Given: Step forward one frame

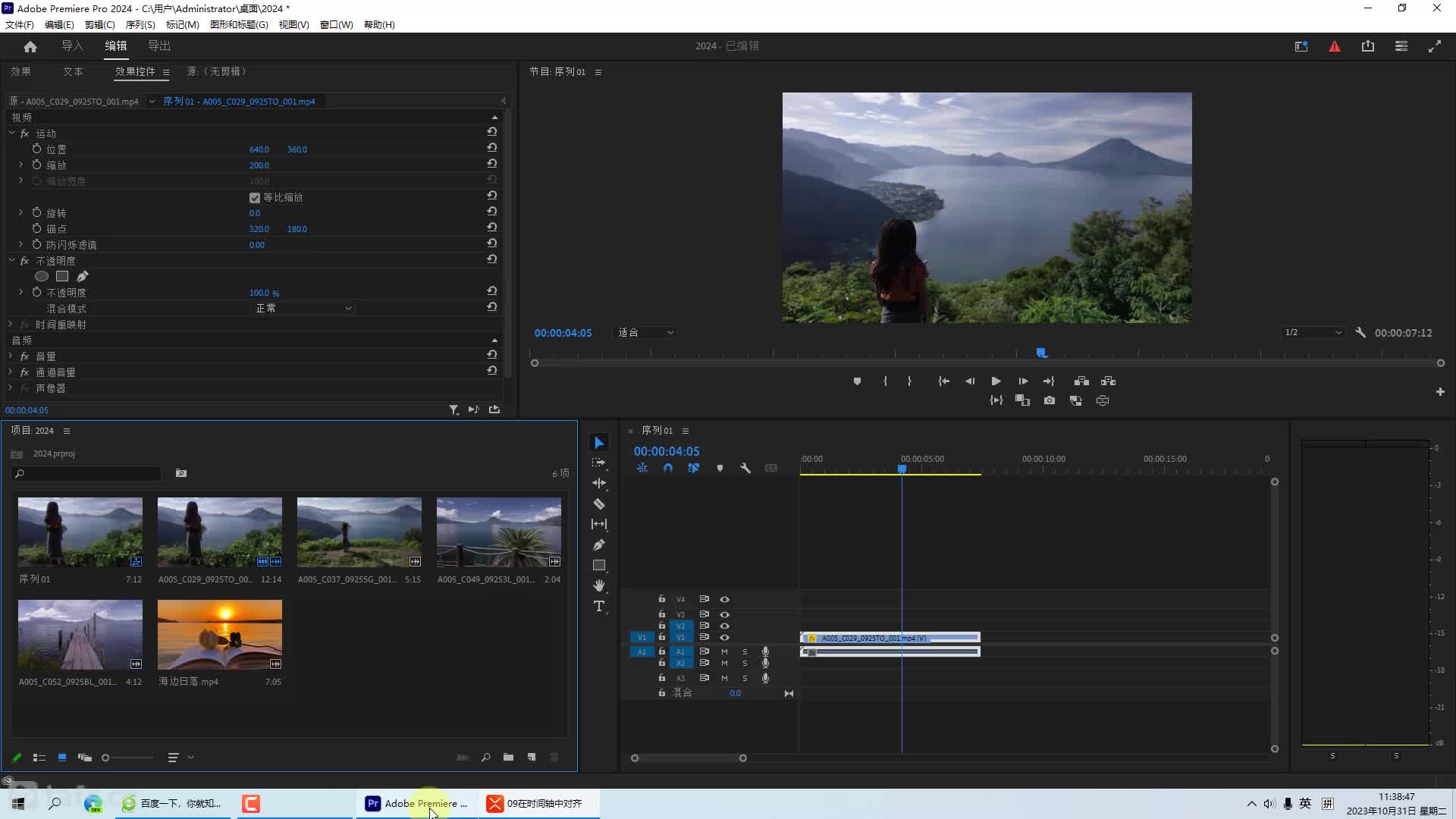Looking at the screenshot, I should tap(1023, 381).
